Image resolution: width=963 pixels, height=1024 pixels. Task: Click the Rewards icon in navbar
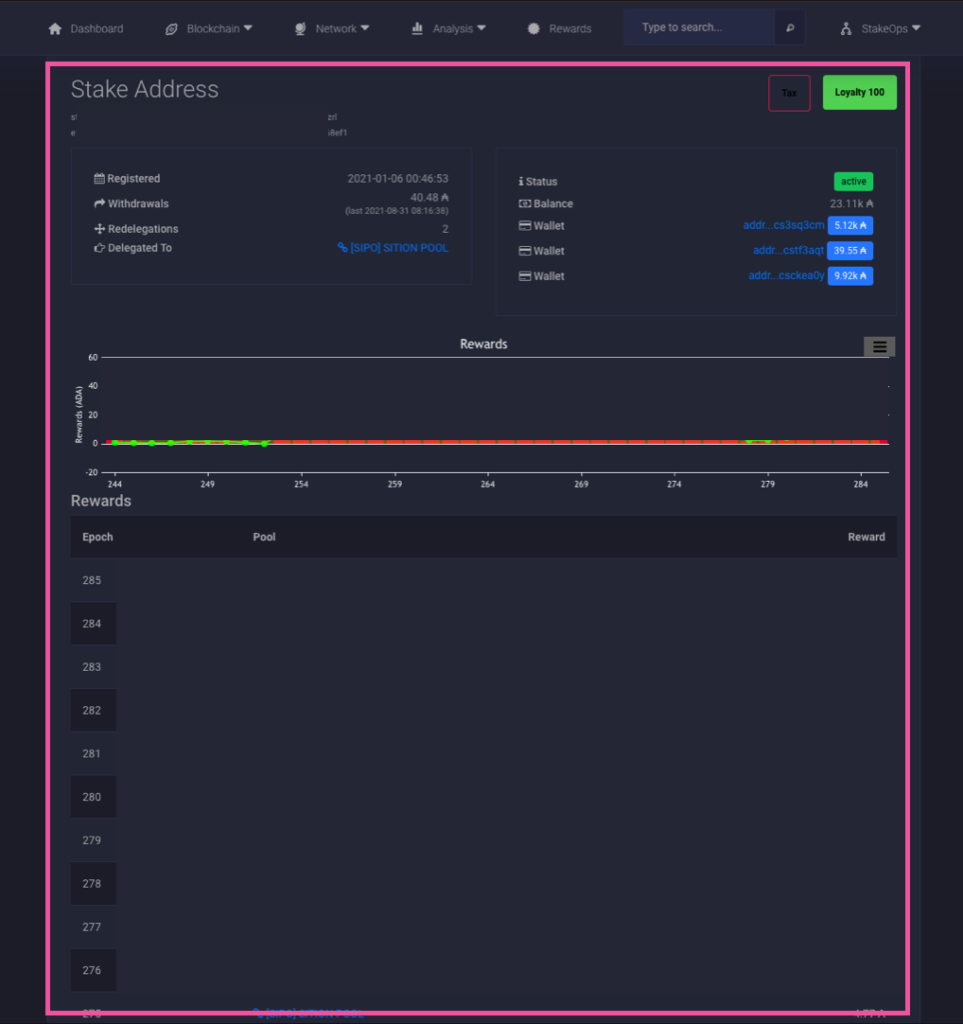click(x=533, y=28)
